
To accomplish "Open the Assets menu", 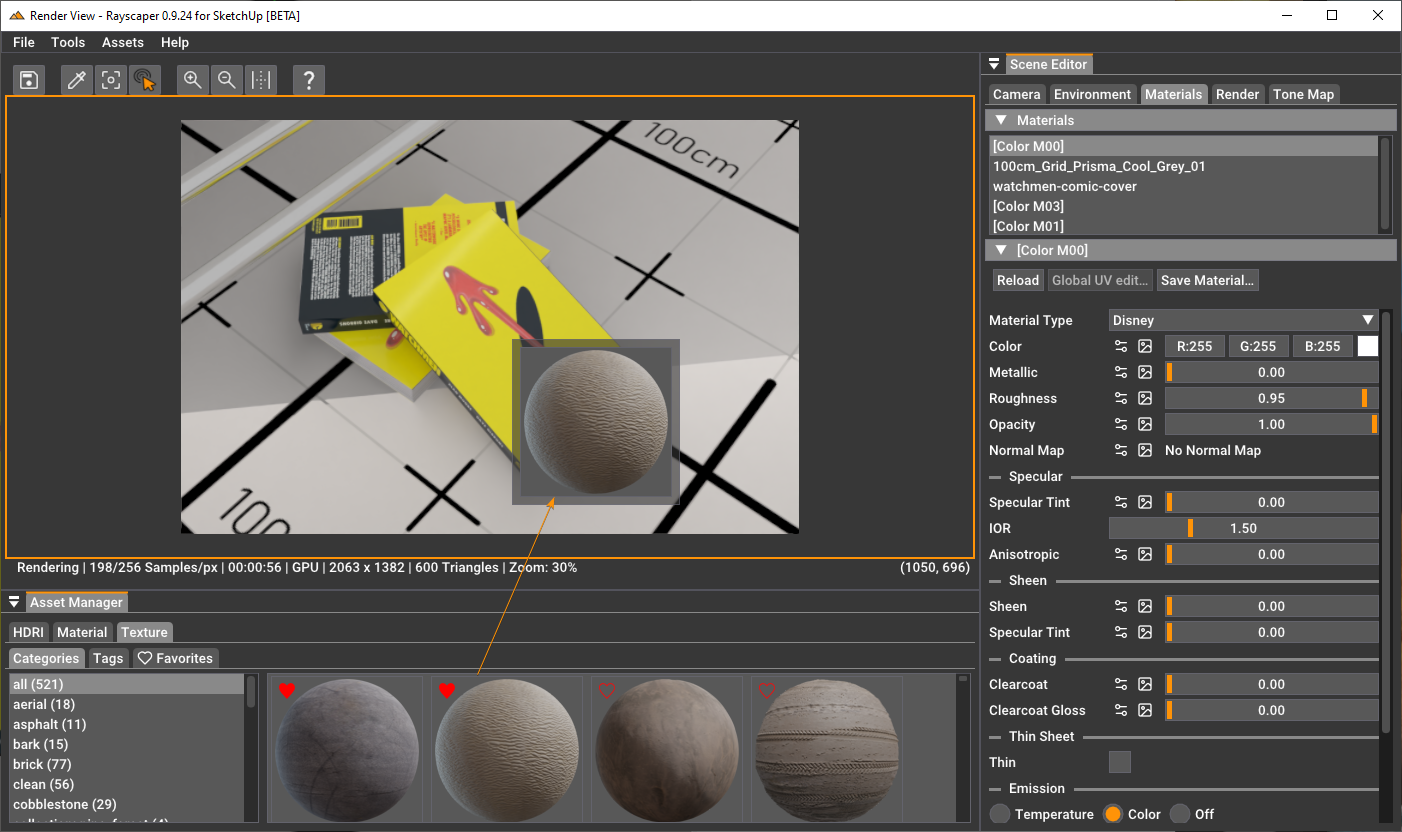I will [123, 42].
